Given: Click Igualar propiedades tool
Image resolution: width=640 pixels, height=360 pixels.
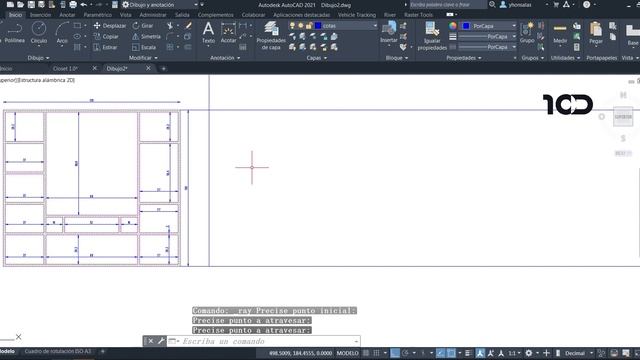Looking at the screenshot, I should tap(432, 36).
